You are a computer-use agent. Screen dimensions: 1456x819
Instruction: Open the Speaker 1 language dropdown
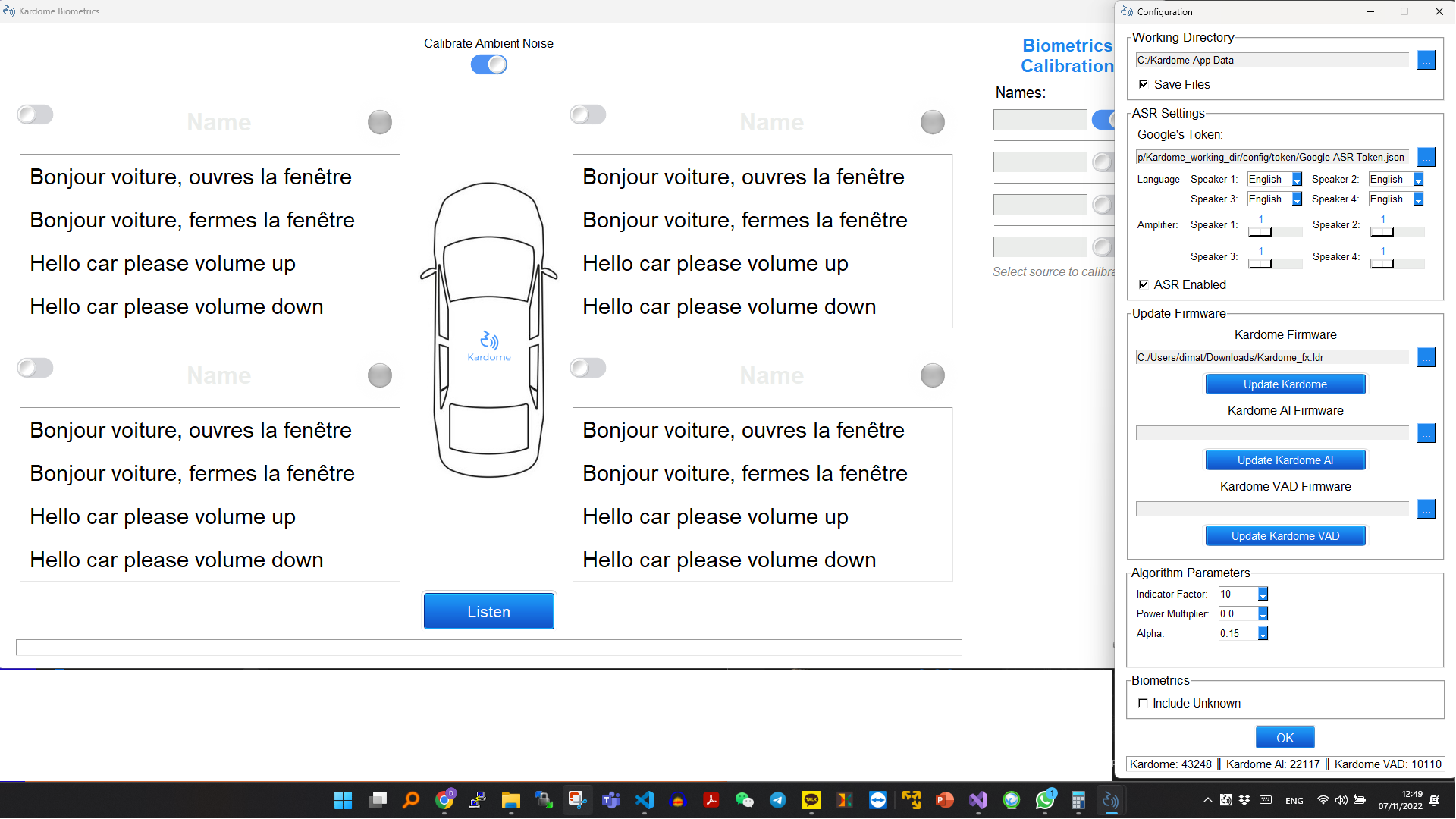click(x=1296, y=179)
